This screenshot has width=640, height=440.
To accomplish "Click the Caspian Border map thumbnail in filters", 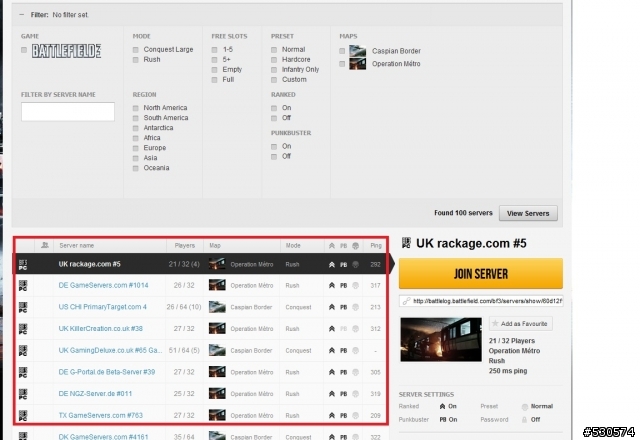I will pyautogui.click(x=357, y=51).
